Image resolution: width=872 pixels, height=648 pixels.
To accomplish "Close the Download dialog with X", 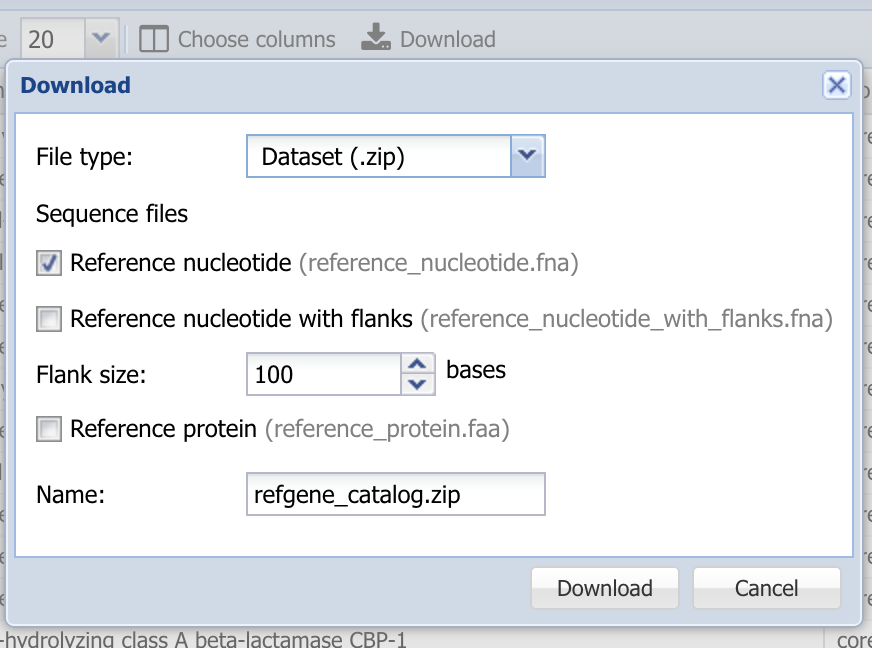I will 836,85.
